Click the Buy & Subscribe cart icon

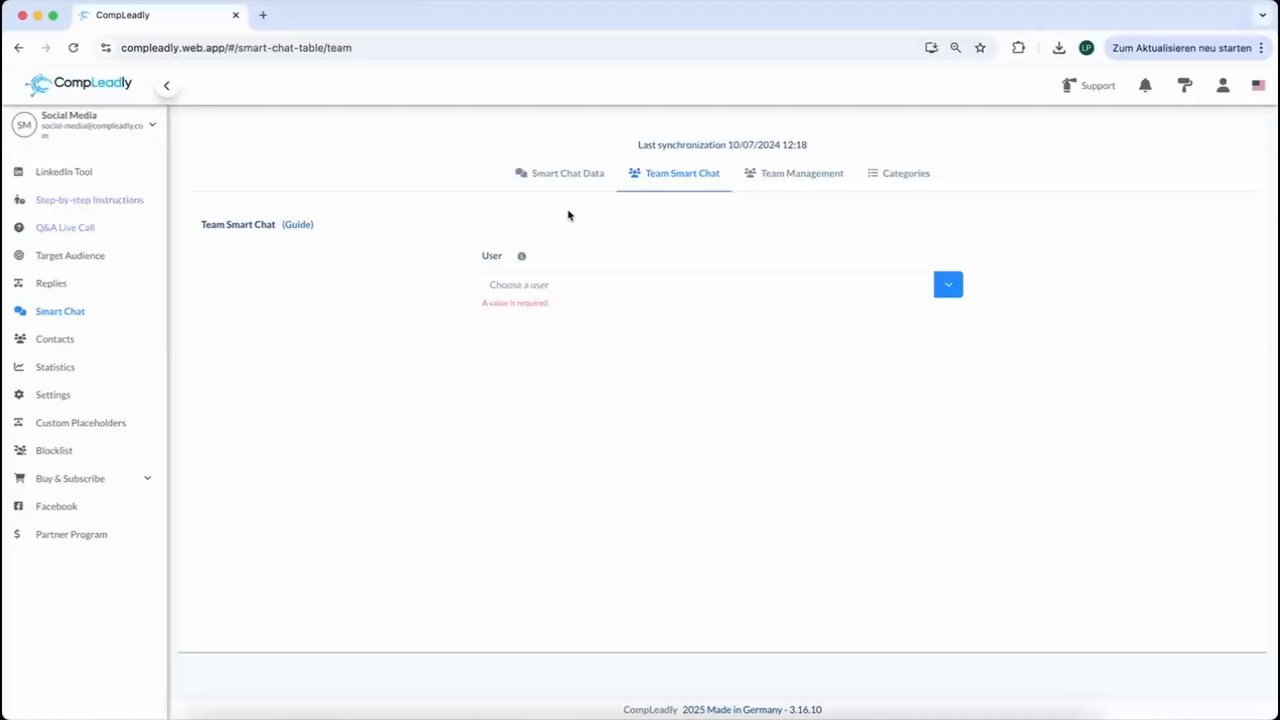pyautogui.click(x=18, y=479)
